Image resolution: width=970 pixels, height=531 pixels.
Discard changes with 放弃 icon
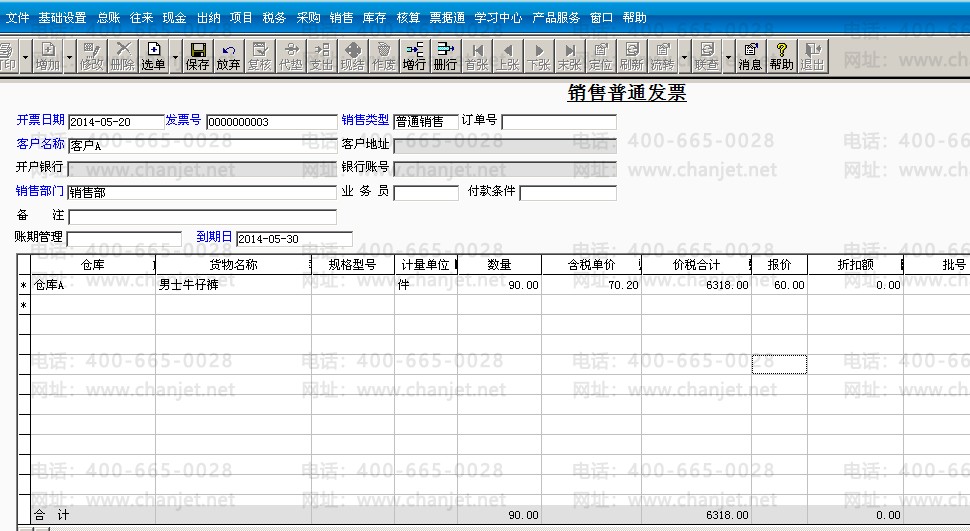tap(228, 56)
